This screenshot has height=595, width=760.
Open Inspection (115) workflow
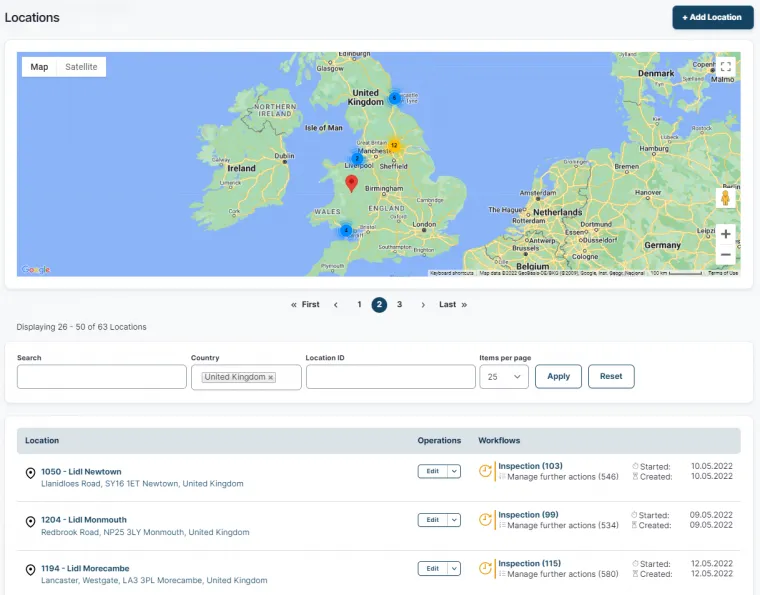coord(529,564)
